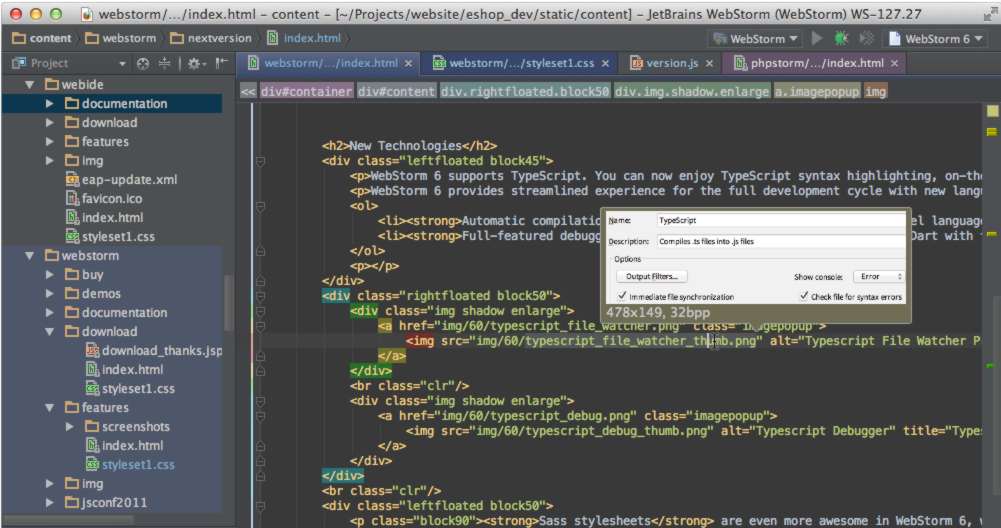This screenshot has width=1001, height=528.
Task: Select the documentation folder under webide
Action: (x=112, y=103)
